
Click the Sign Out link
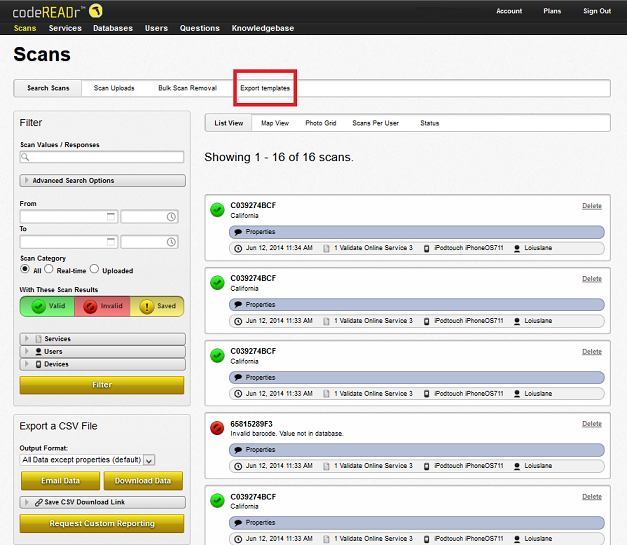(597, 11)
